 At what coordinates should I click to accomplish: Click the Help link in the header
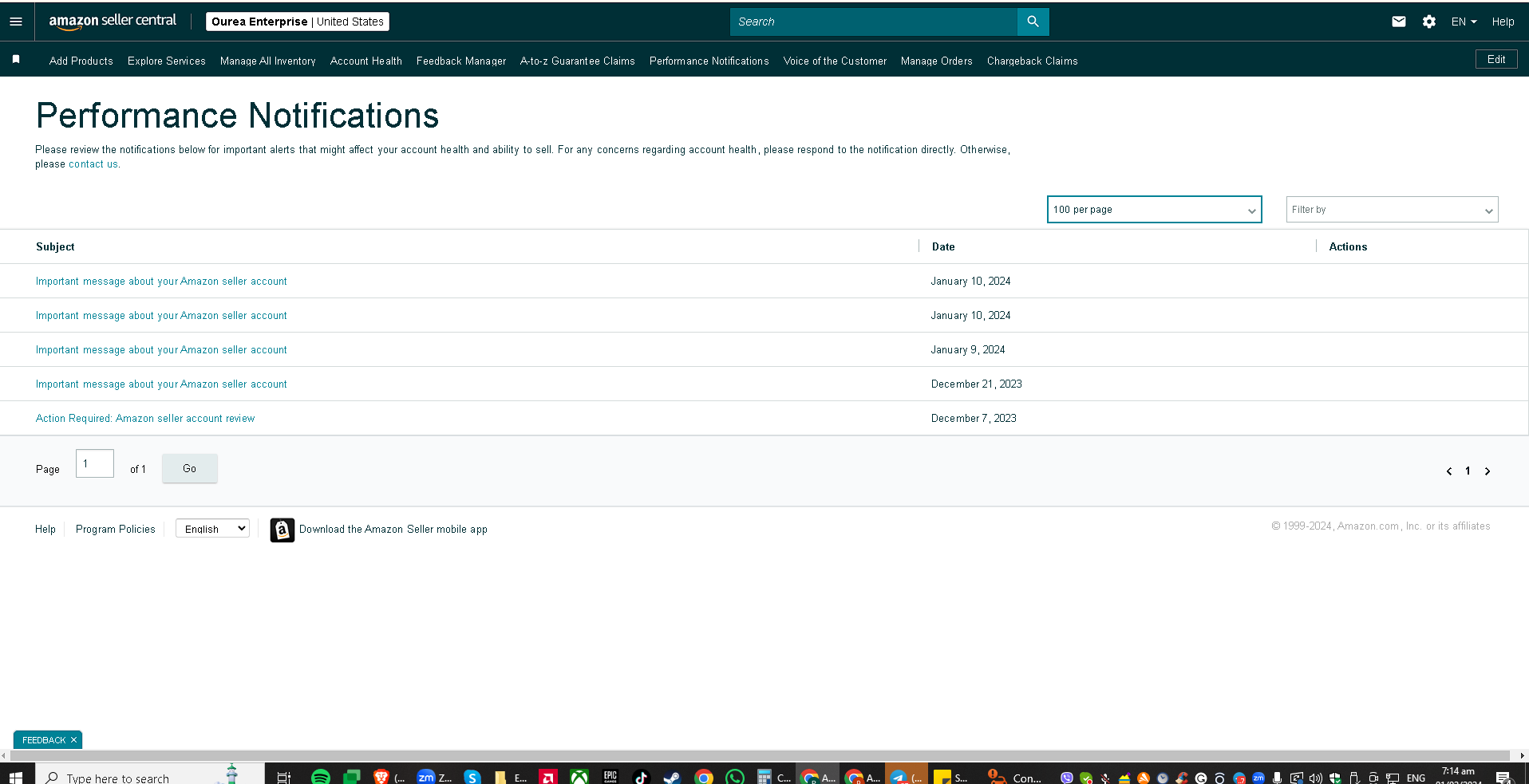[1503, 22]
